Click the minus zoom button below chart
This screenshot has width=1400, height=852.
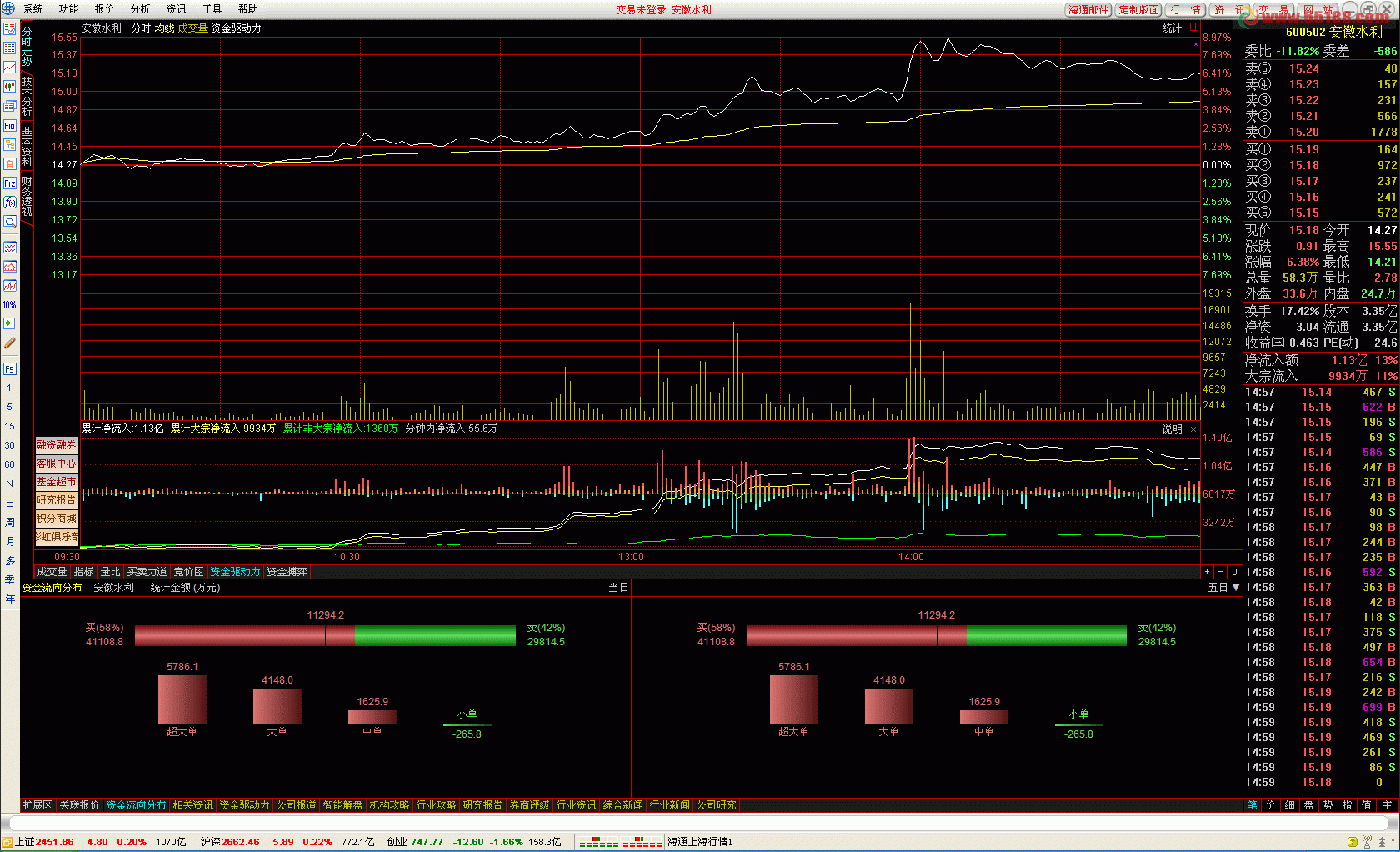[x=1221, y=572]
